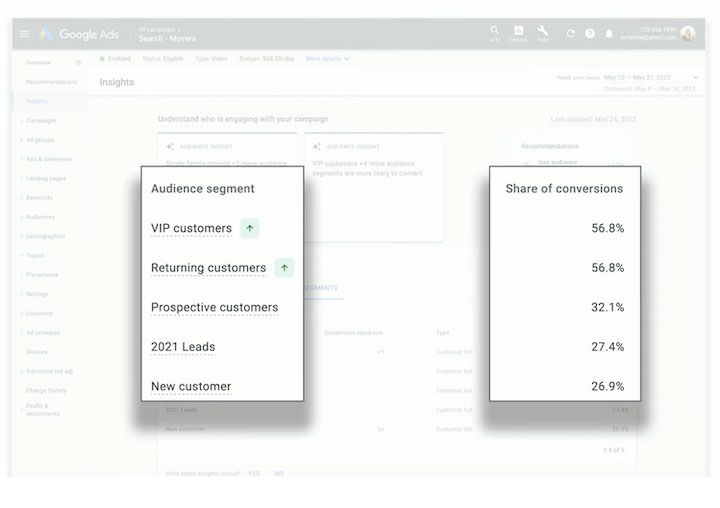720x508 pixels.
Task: Open the Help question mark icon
Action: 590,34
